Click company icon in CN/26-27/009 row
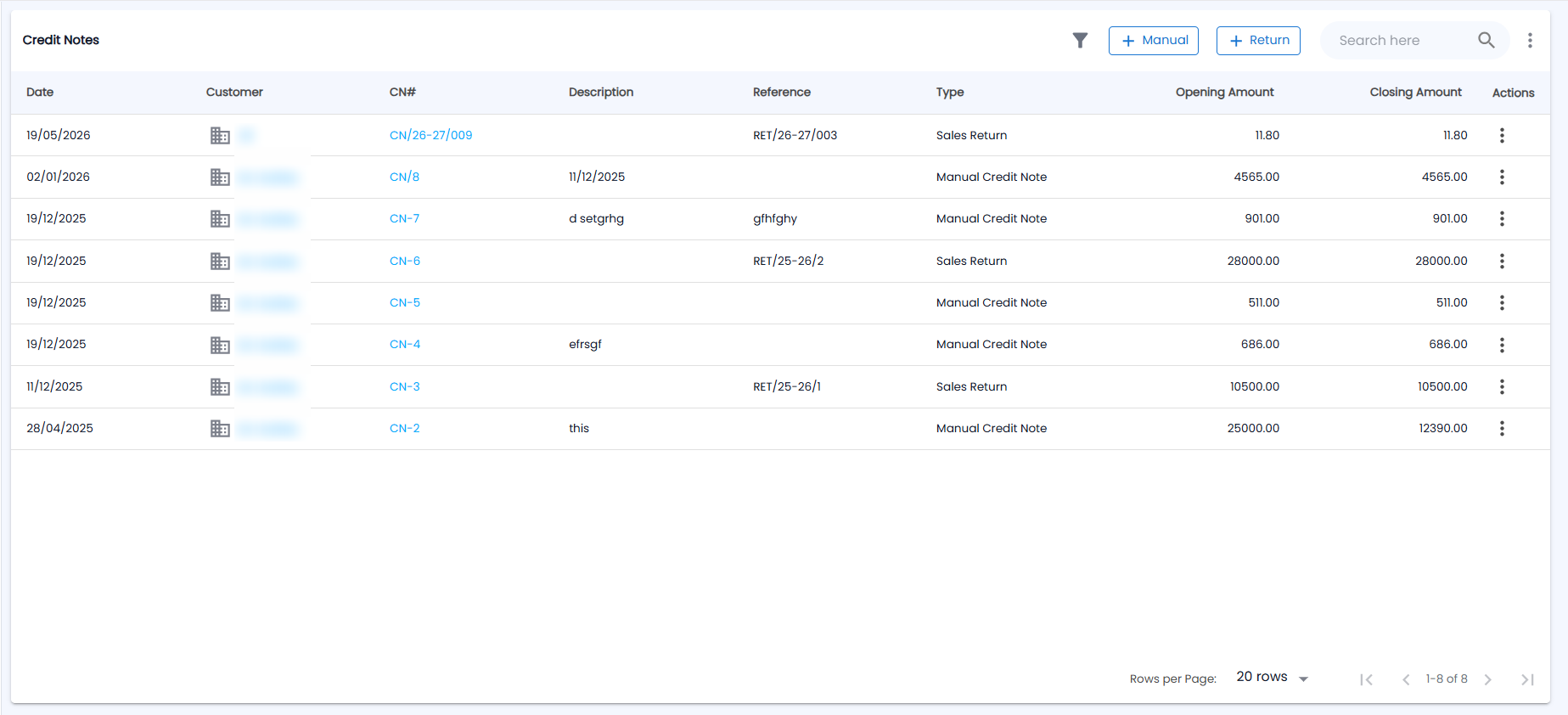The width and height of the screenshot is (1568, 715). click(220, 135)
